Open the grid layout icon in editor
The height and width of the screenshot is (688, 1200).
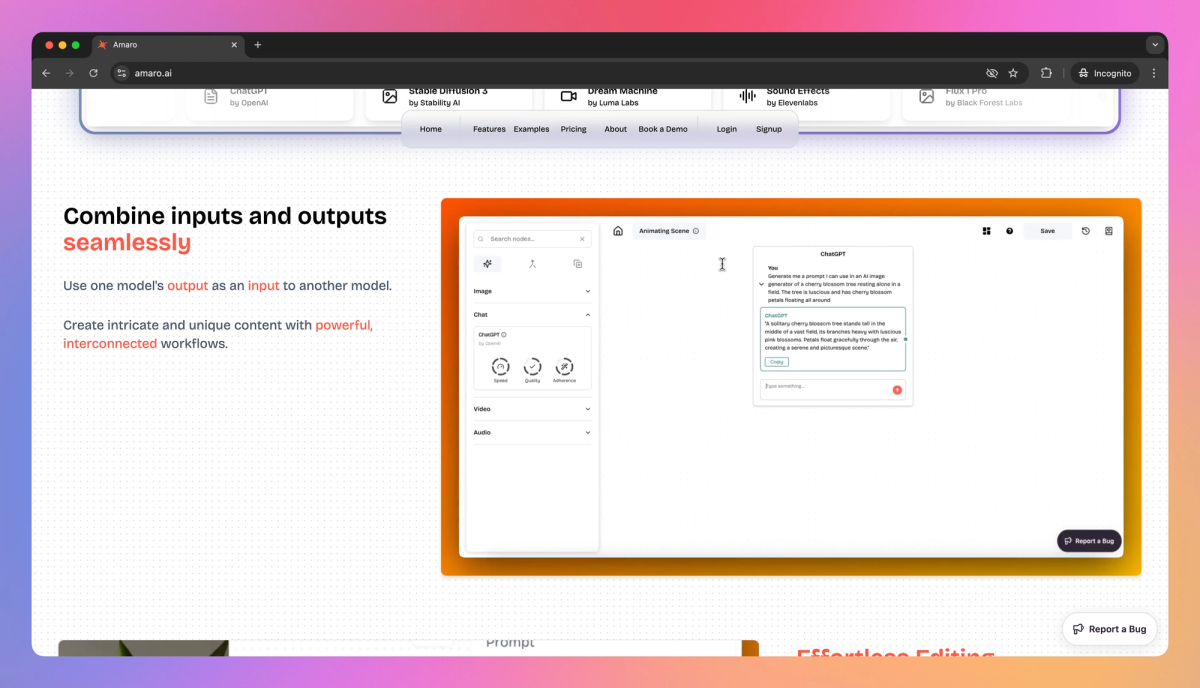(987, 231)
